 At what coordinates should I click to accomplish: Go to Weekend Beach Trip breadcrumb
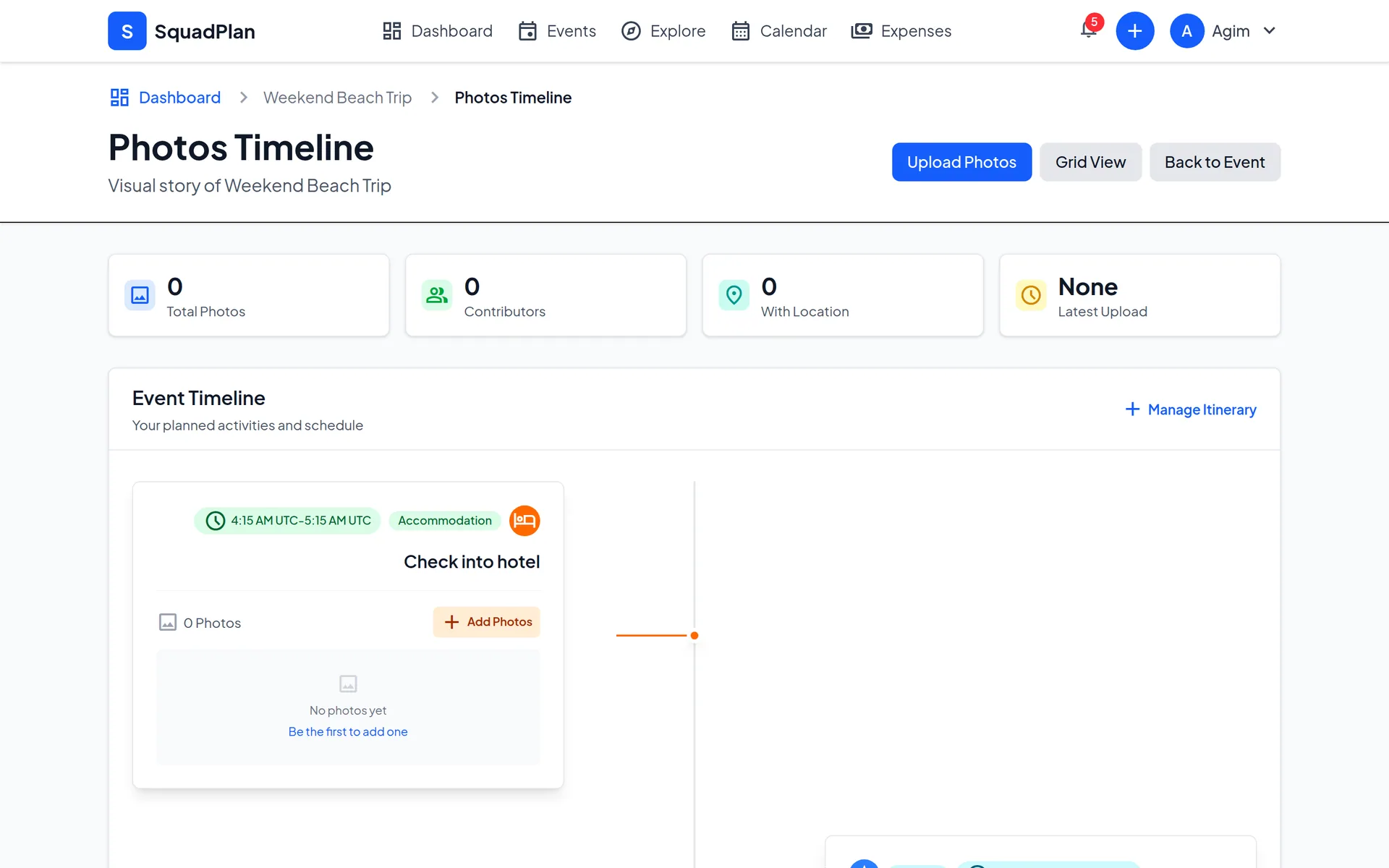click(x=337, y=98)
